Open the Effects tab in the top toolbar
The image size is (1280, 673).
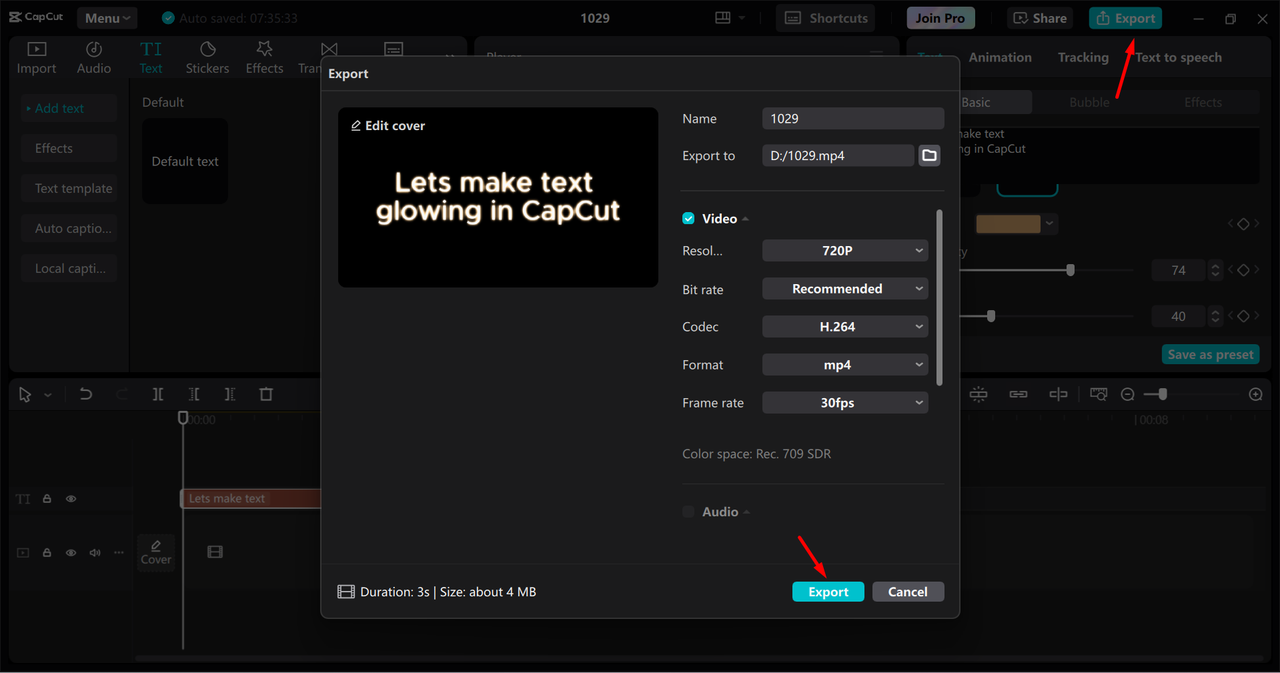(264, 58)
